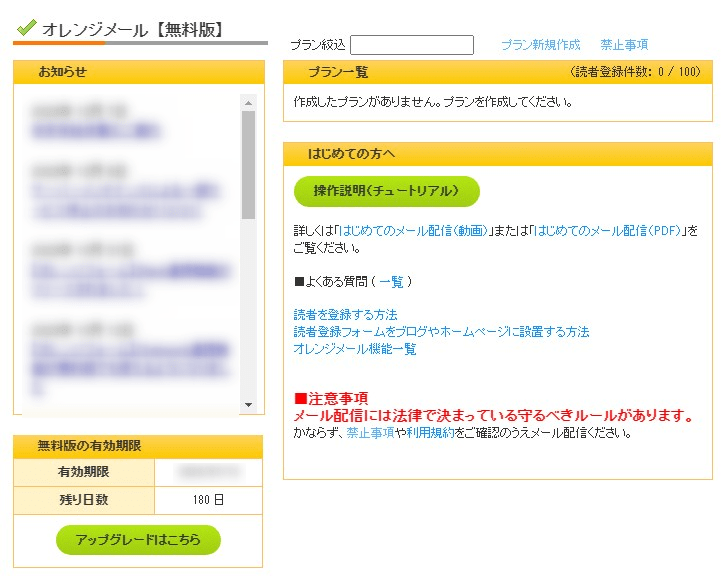Select the 作成したプランがありません message
Screen dimensions: 725x576
433,101
